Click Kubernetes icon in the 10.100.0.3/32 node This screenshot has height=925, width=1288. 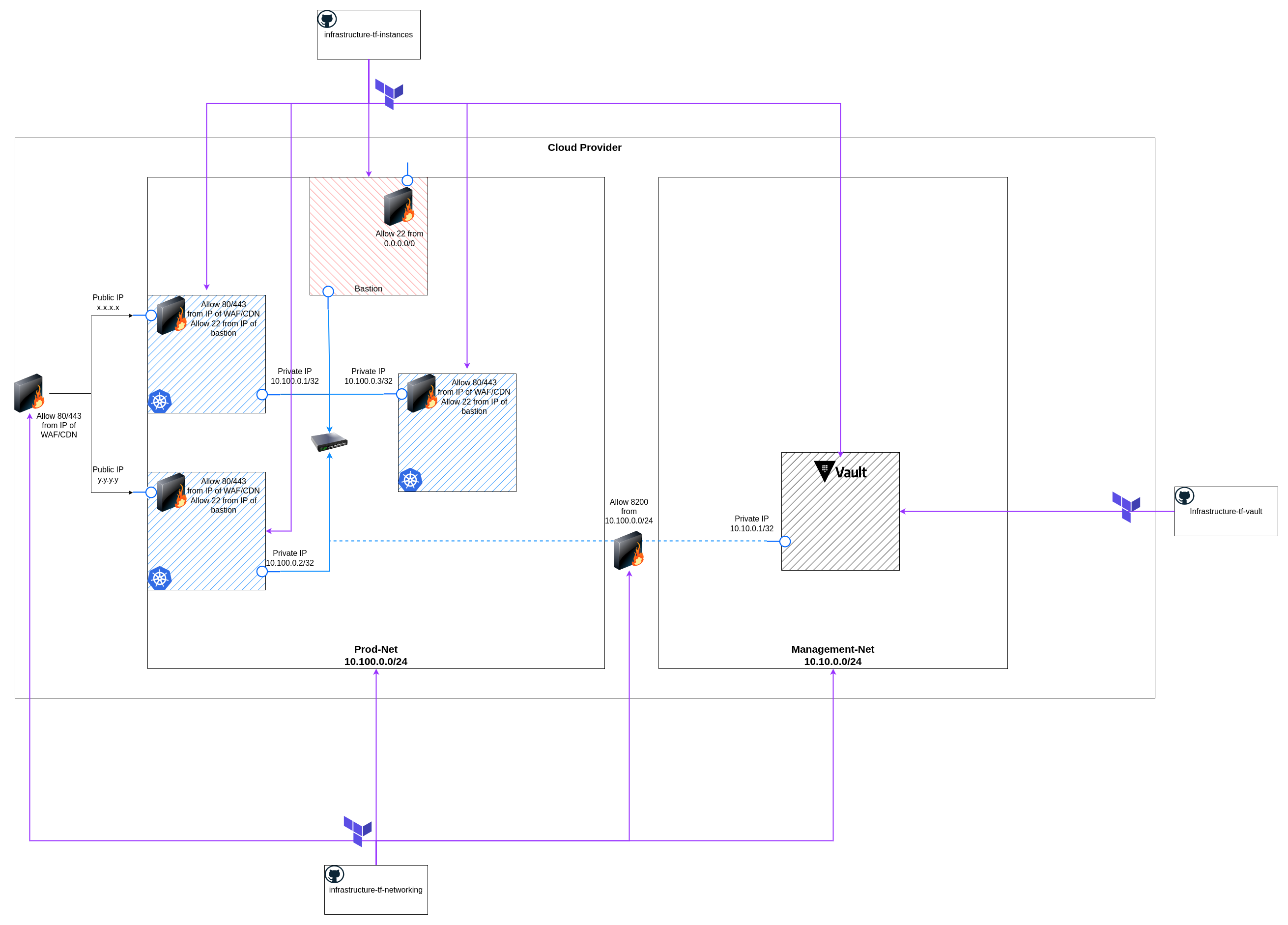click(x=410, y=480)
